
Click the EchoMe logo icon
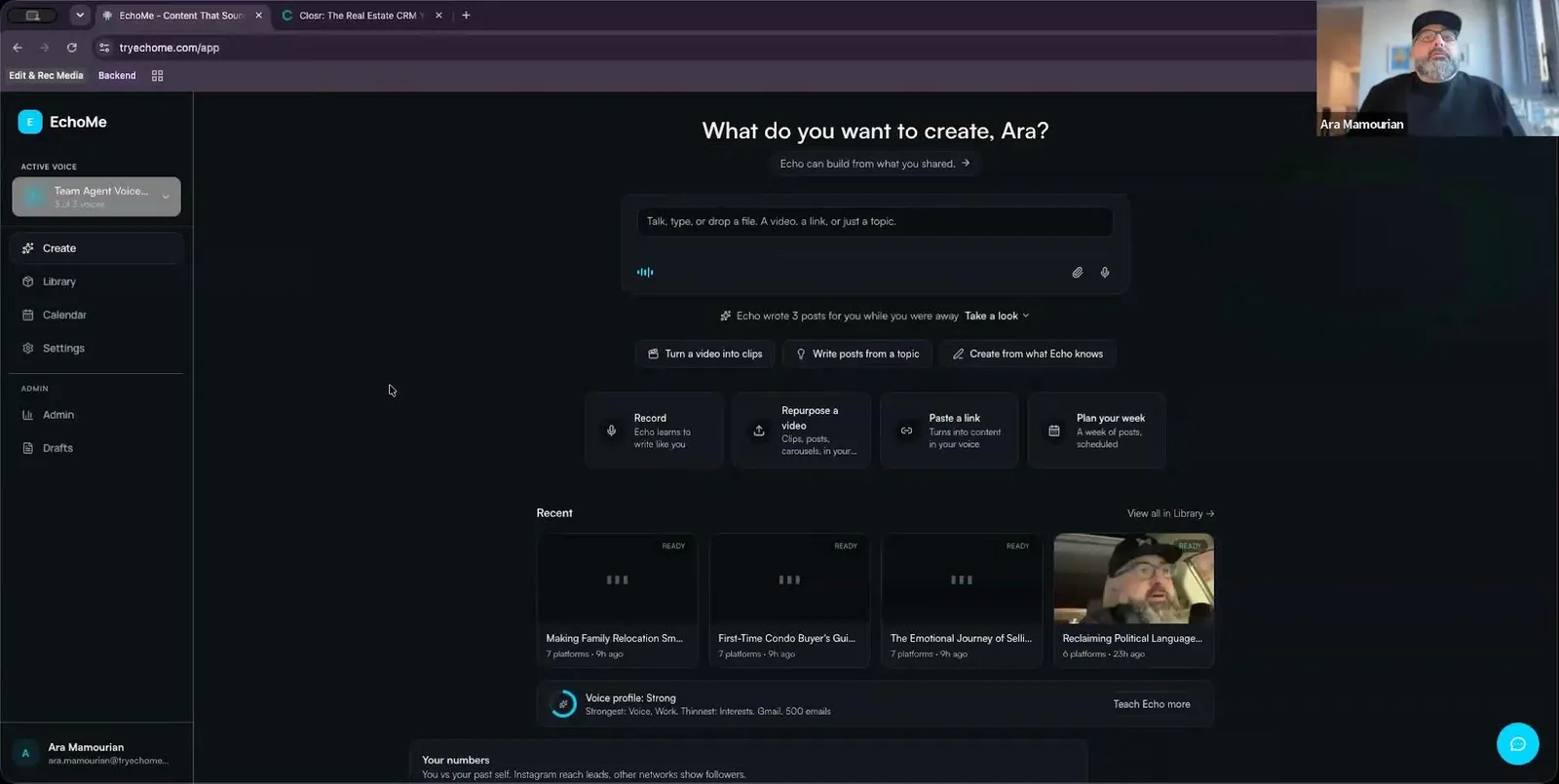tap(30, 122)
